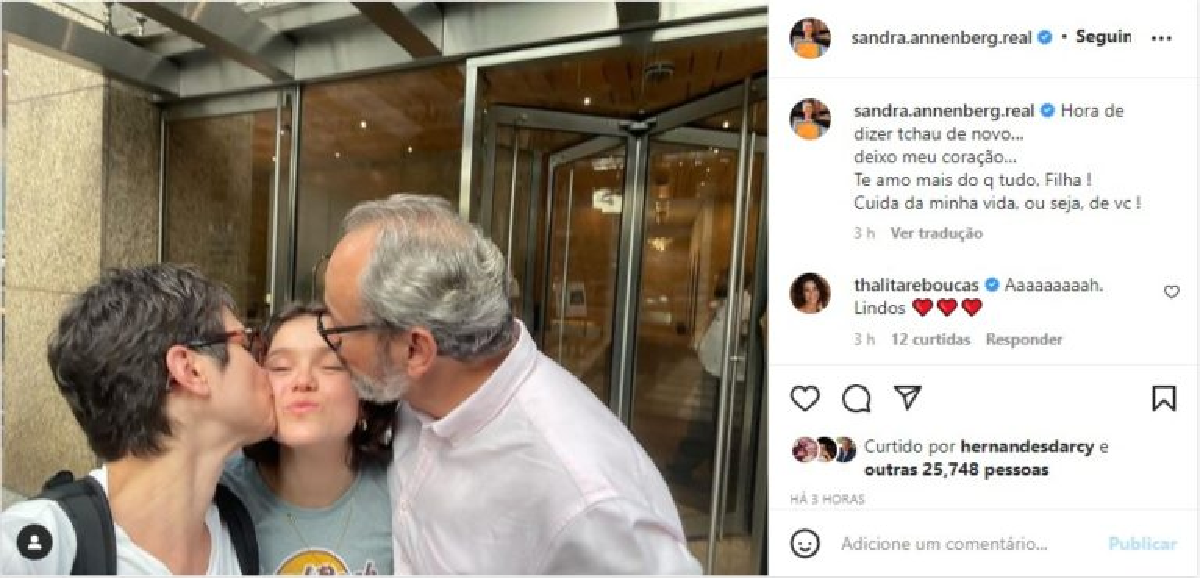
Task: Show list of outras 25,748 pessoas
Action: coord(956,469)
